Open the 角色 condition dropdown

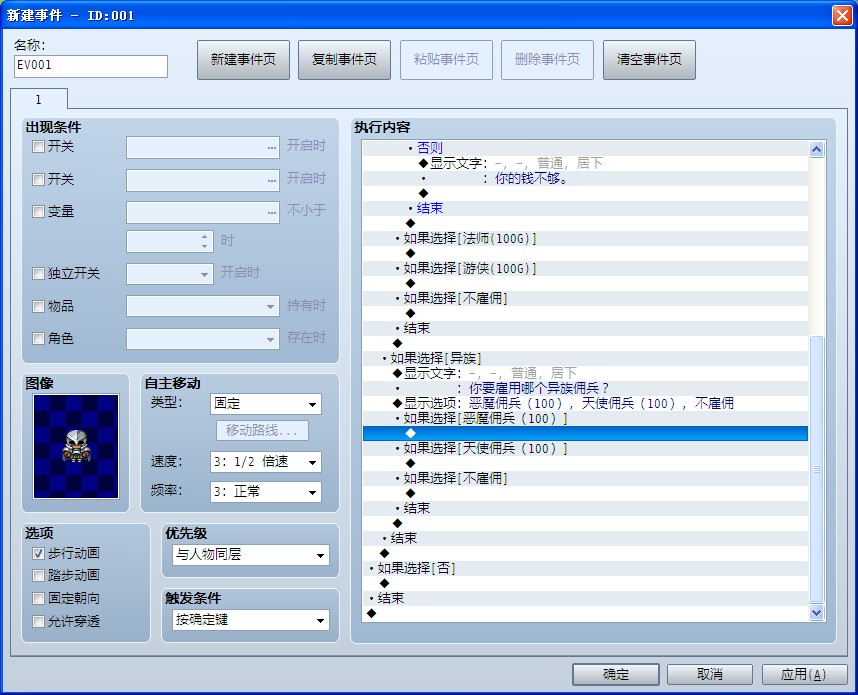(x=202, y=339)
